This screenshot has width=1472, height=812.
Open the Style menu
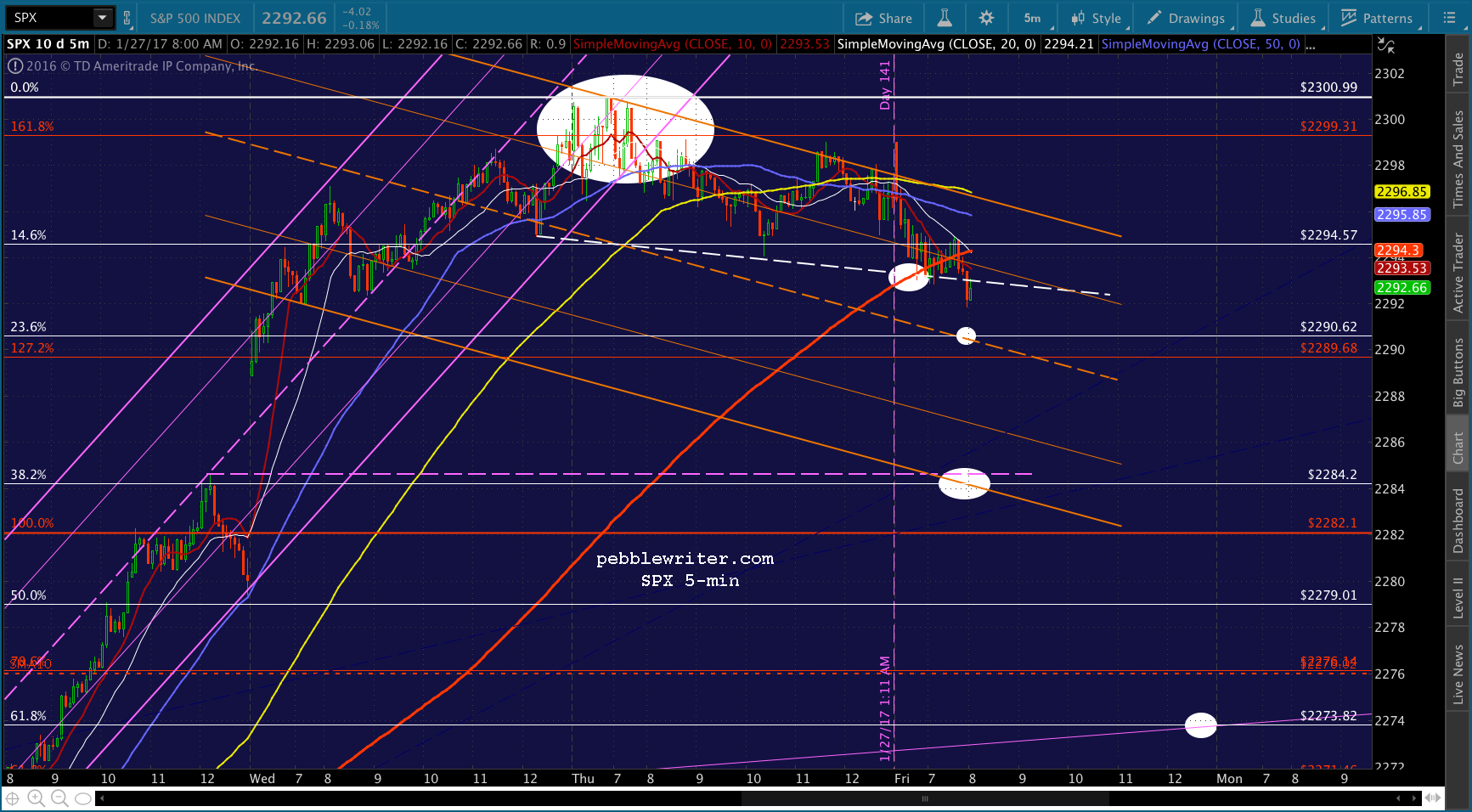coord(1097,18)
